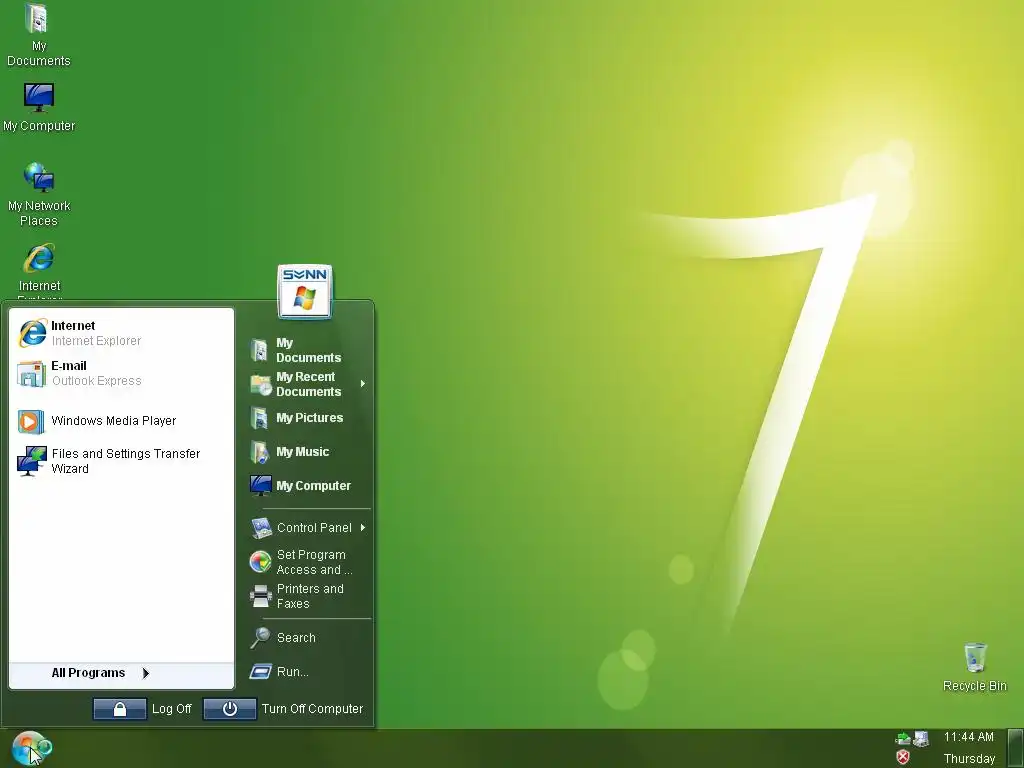Open Recycle Bin on the desktop
Viewport: 1024px width, 768px height.
pyautogui.click(x=974, y=667)
